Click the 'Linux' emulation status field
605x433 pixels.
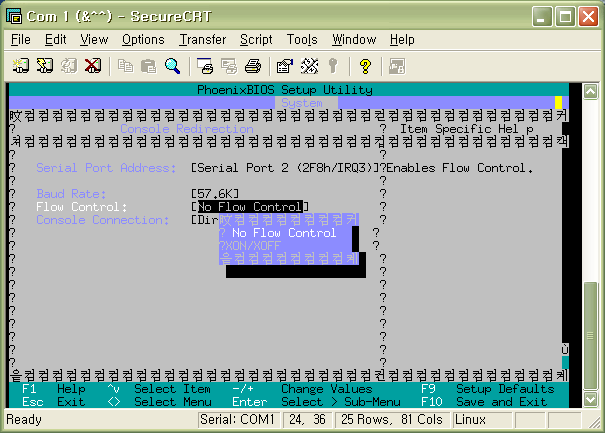[482, 419]
